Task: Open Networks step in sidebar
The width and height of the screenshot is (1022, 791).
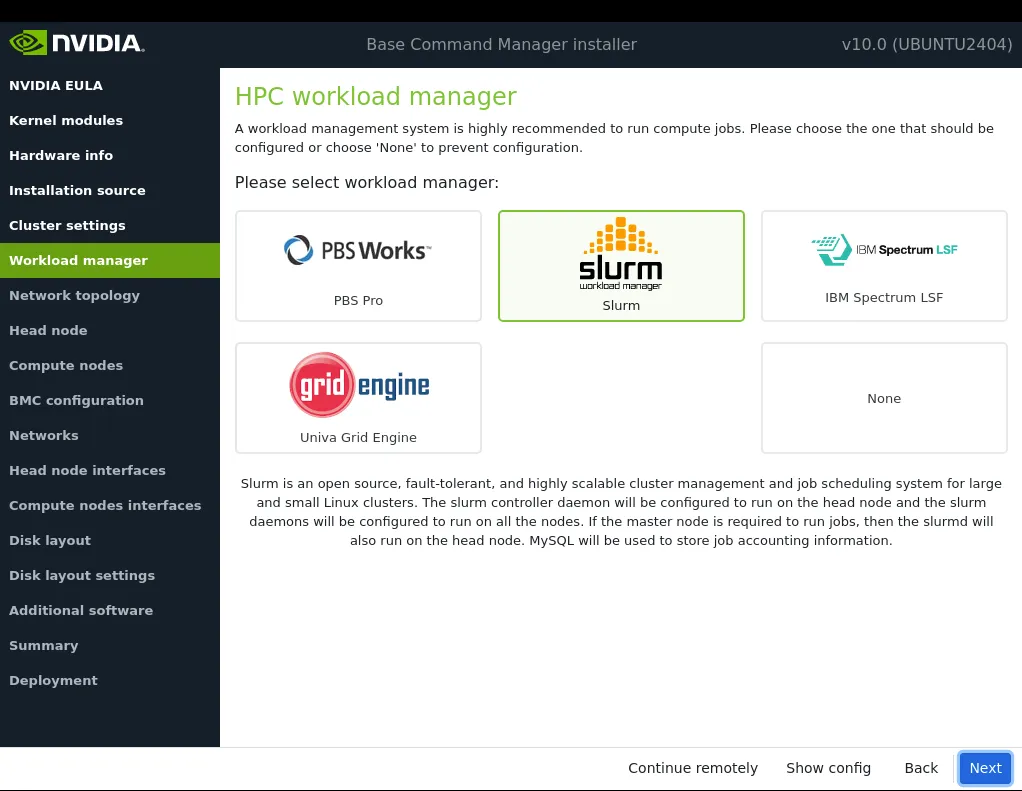Action: point(110,435)
